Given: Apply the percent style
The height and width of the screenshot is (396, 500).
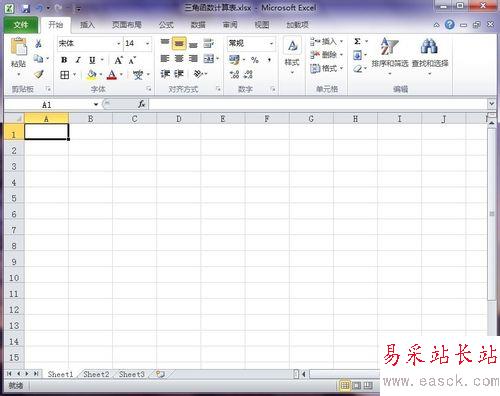Looking at the screenshot, I should (255, 60).
